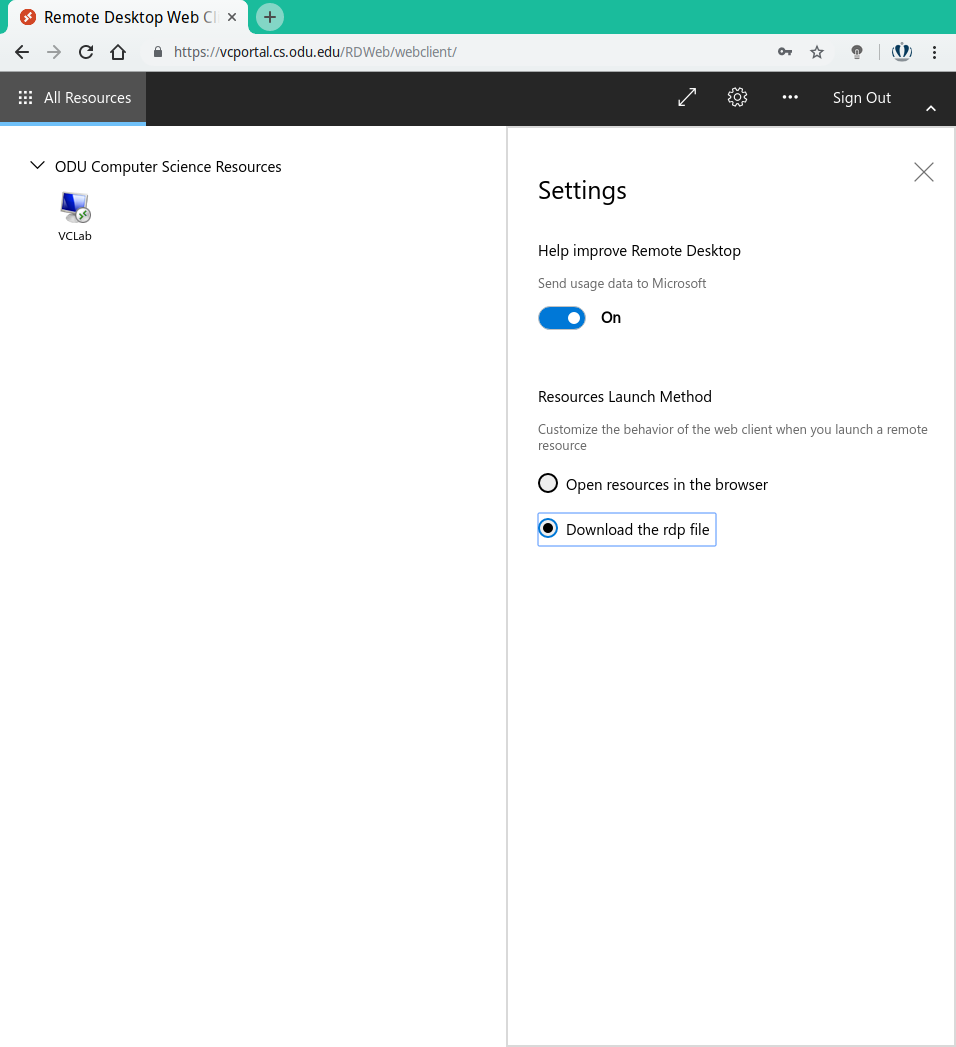Open a new browser tab with plus

(x=270, y=17)
